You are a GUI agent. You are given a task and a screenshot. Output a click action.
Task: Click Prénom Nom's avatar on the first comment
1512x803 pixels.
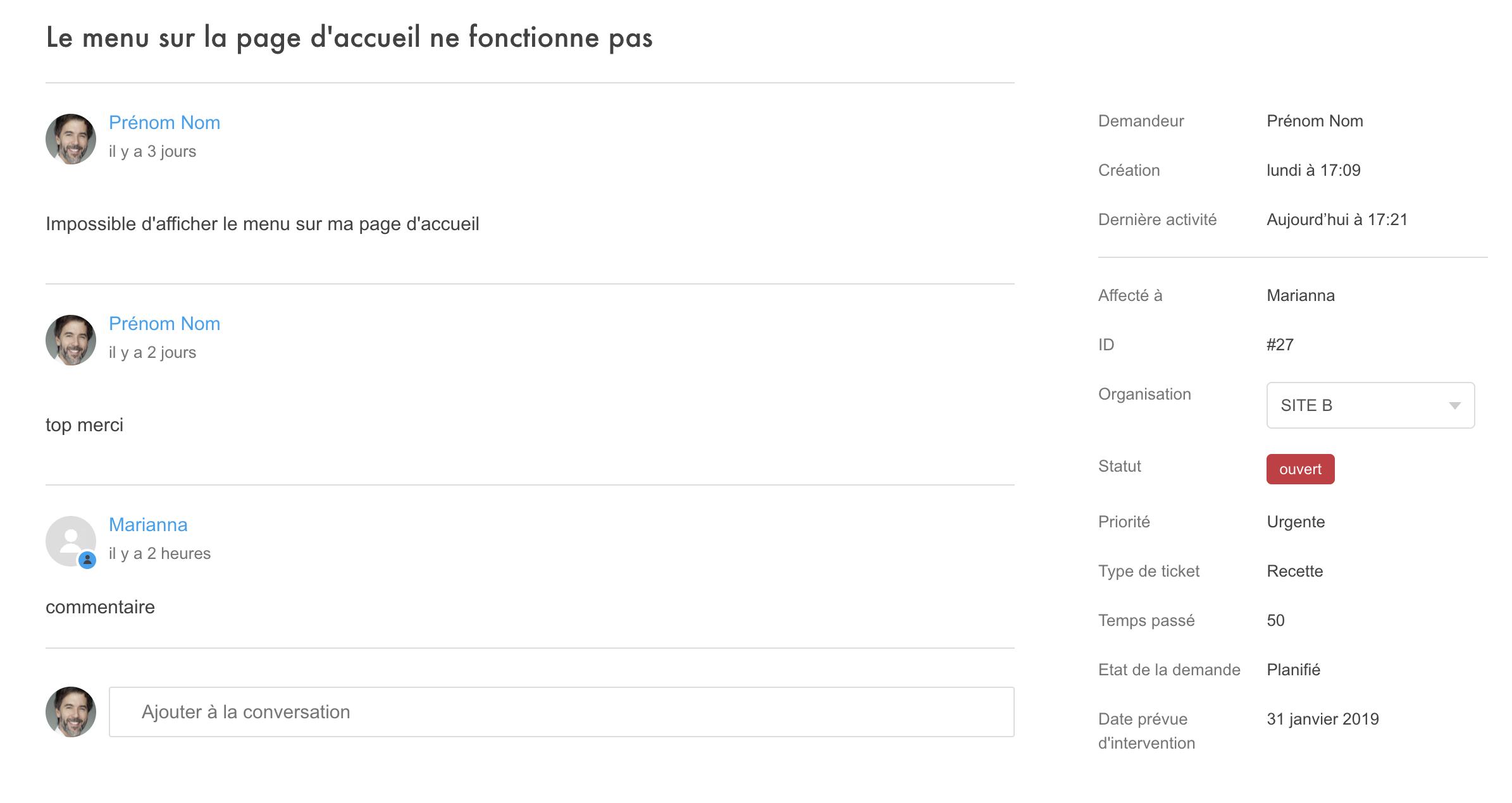(x=70, y=139)
